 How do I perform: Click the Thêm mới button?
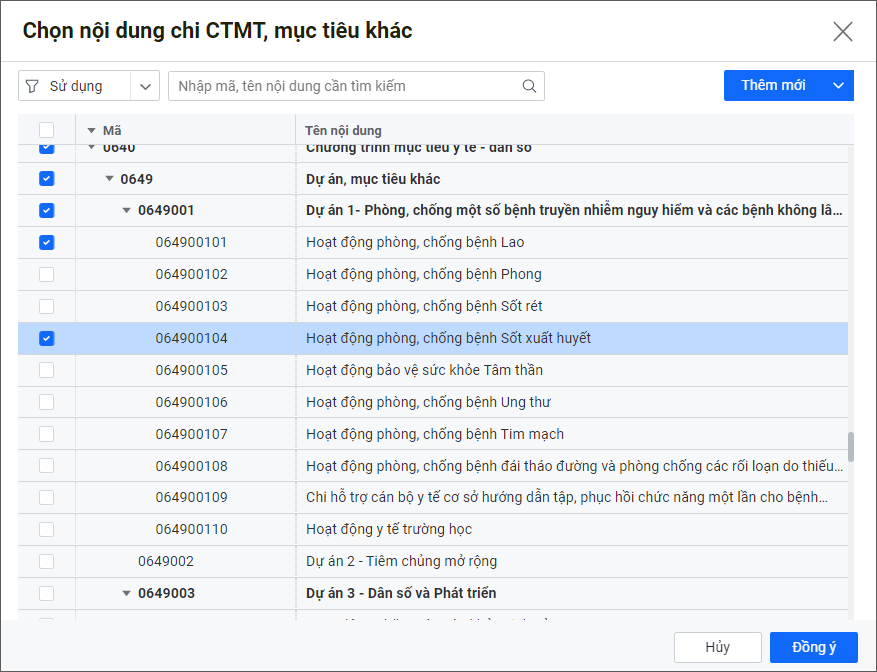point(773,86)
